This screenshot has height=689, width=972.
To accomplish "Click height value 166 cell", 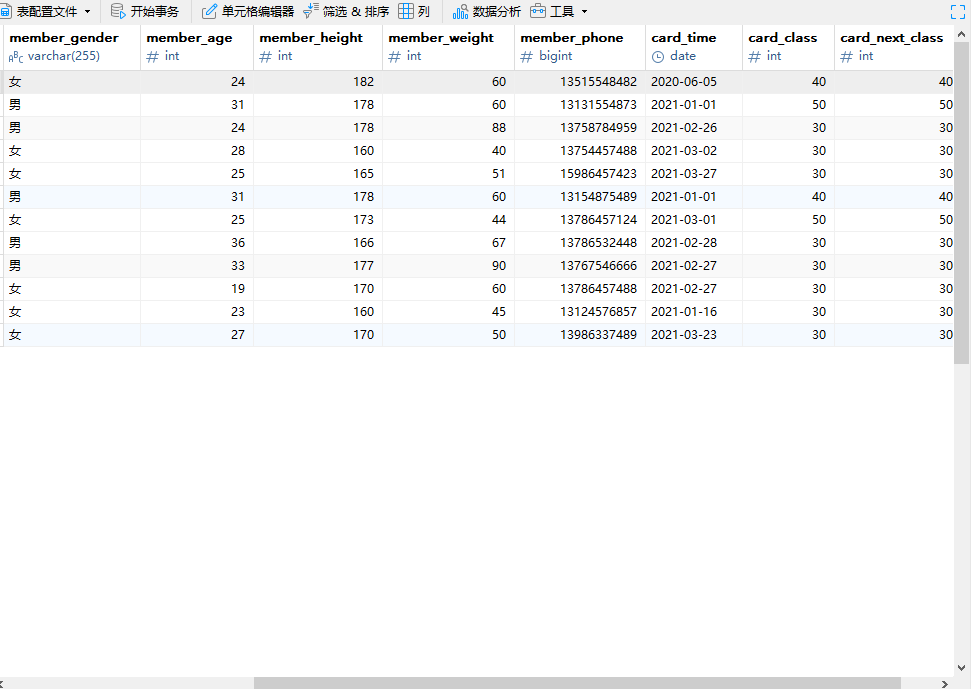I will [x=318, y=242].
